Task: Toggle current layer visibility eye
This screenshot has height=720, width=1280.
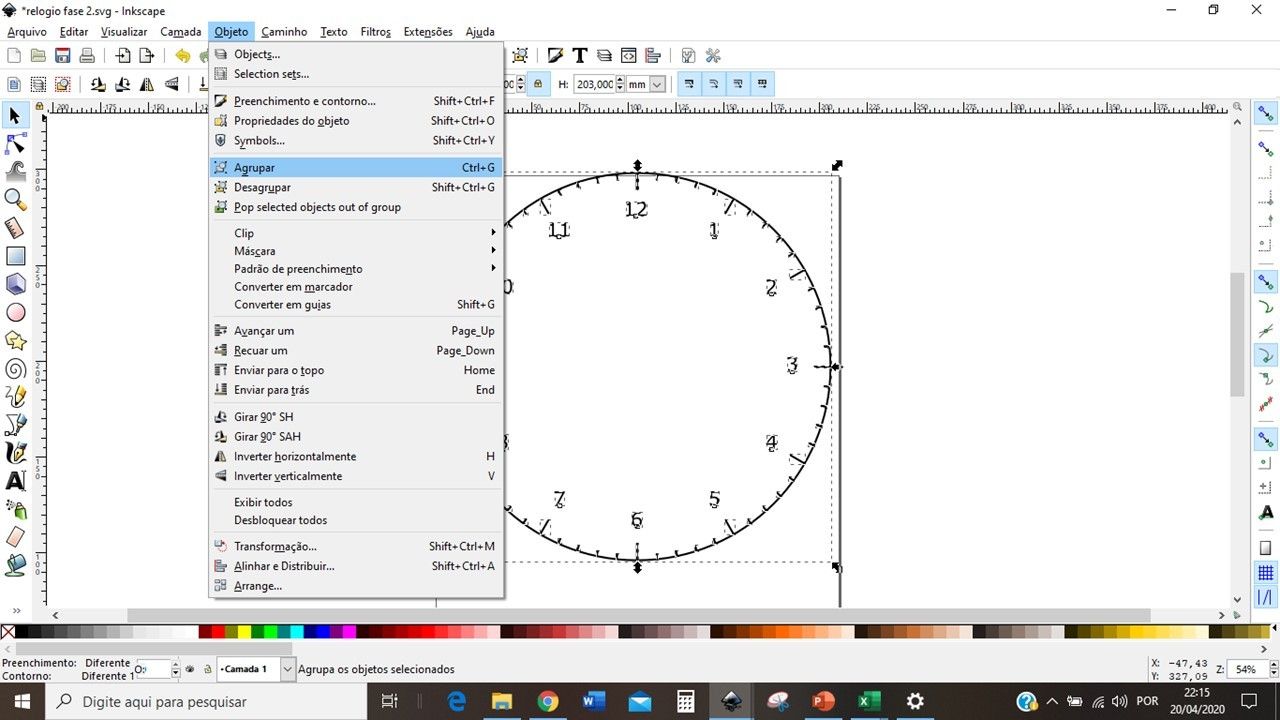Action: pos(190,669)
